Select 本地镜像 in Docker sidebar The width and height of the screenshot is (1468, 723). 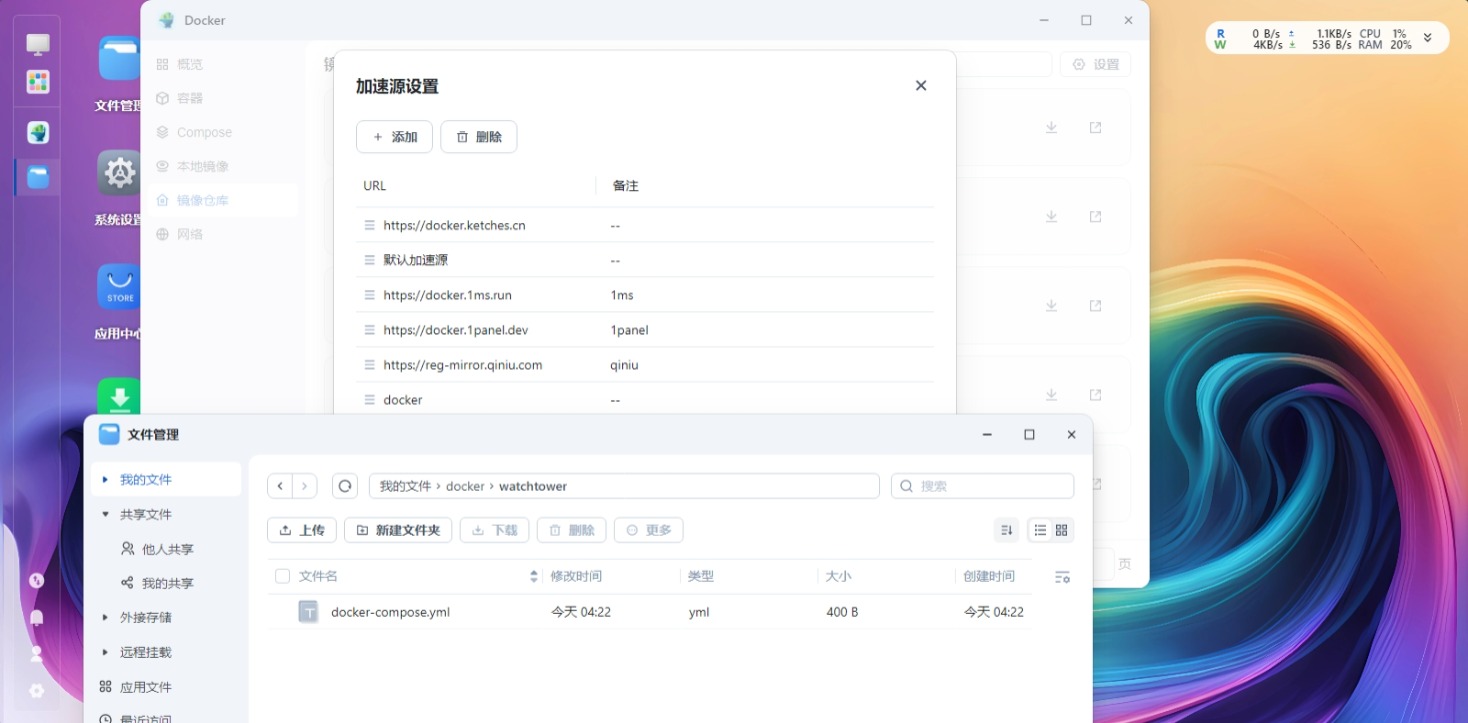202,166
